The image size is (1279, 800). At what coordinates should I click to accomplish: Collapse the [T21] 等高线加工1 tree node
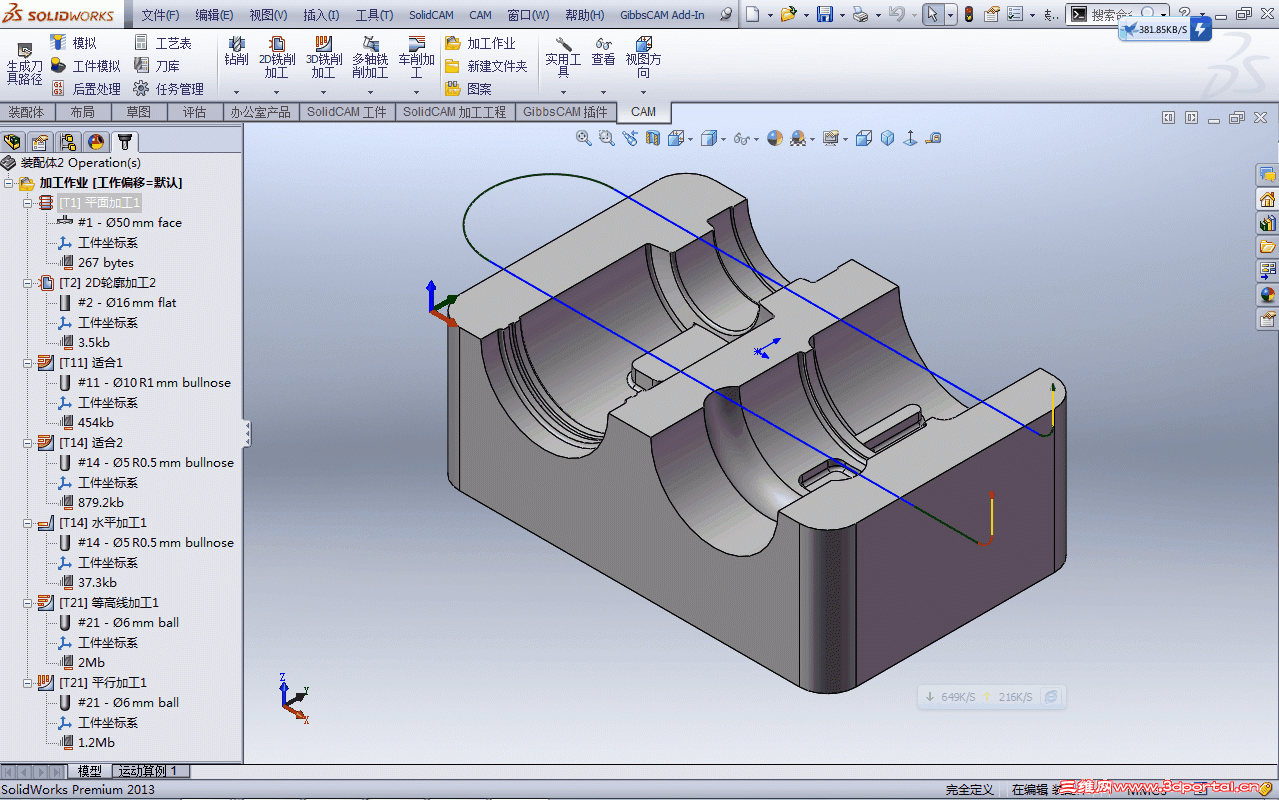coord(28,603)
